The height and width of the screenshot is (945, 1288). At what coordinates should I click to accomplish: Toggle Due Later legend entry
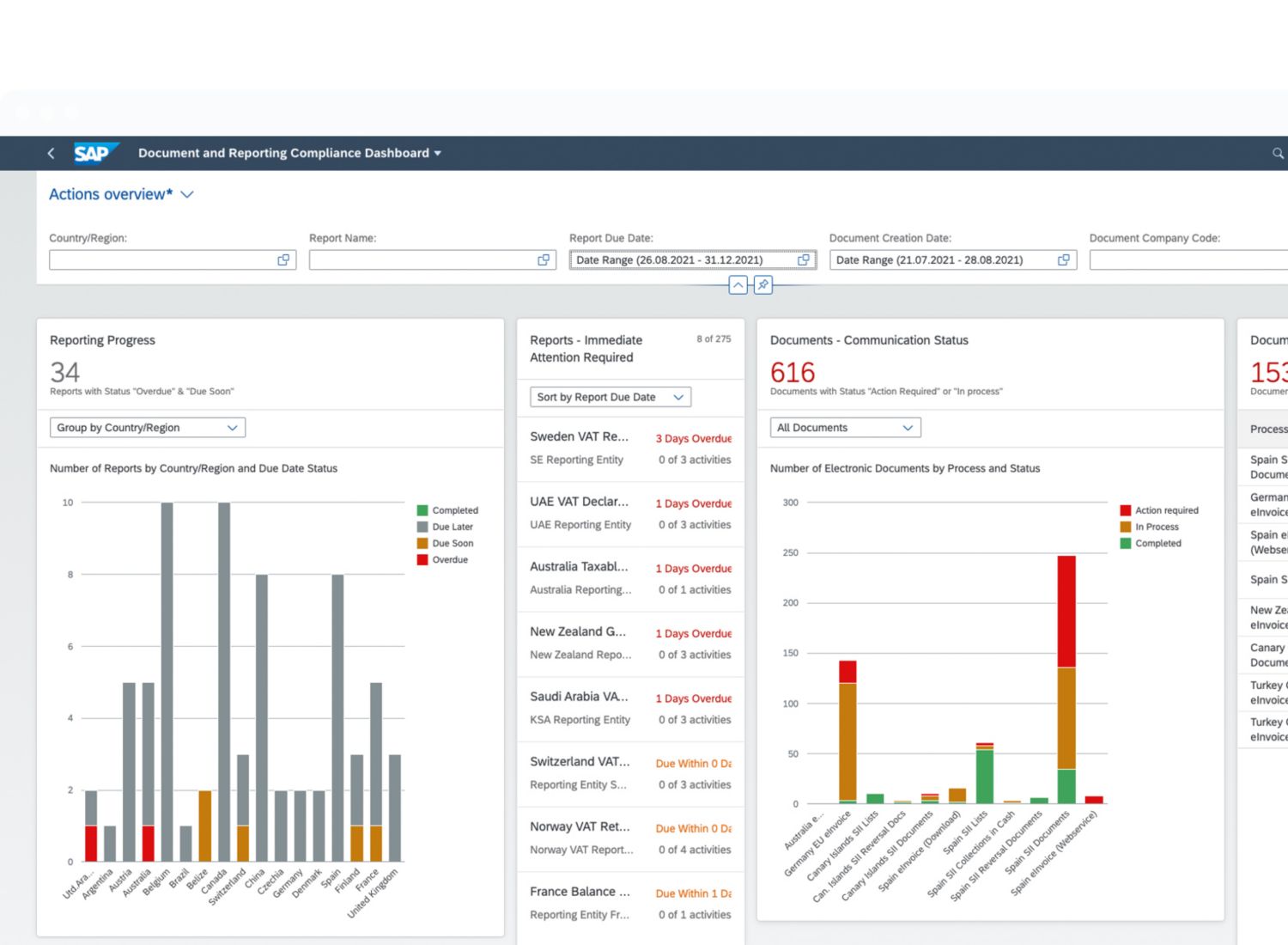(445, 527)
